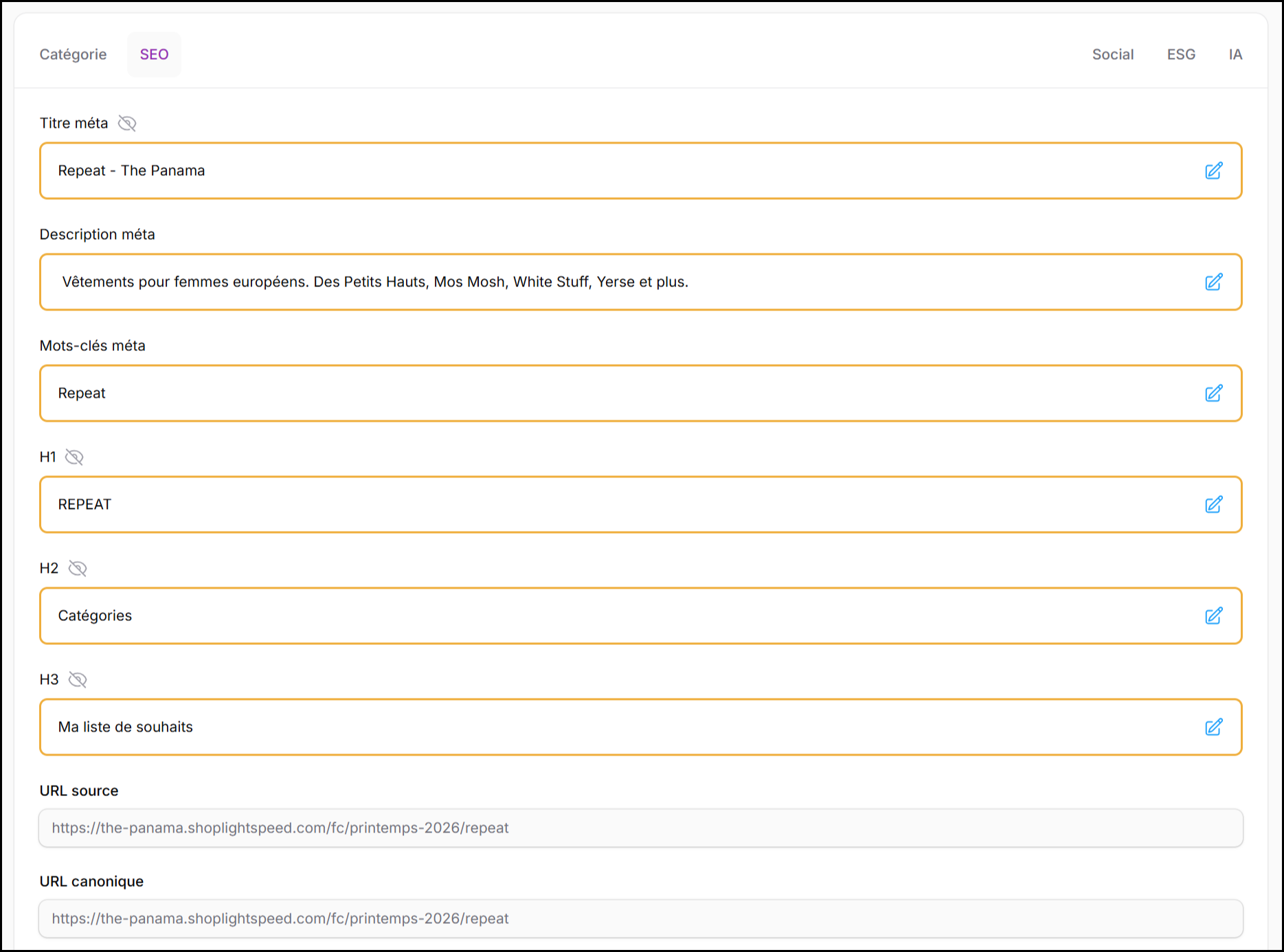Click the edit icon for Description méta
Image resolution: width=1284 pixels, height=952 pixels.
(x=1213, y=282)
